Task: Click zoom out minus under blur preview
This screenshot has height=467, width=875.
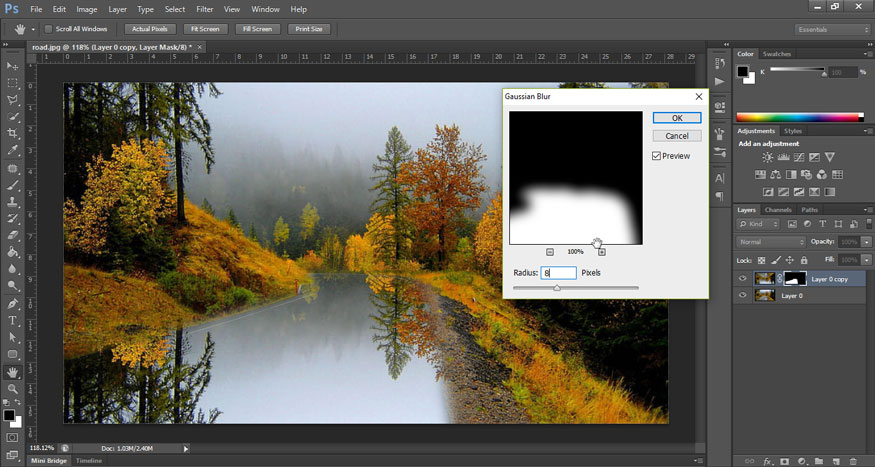Action: click(x=550, y=251)
